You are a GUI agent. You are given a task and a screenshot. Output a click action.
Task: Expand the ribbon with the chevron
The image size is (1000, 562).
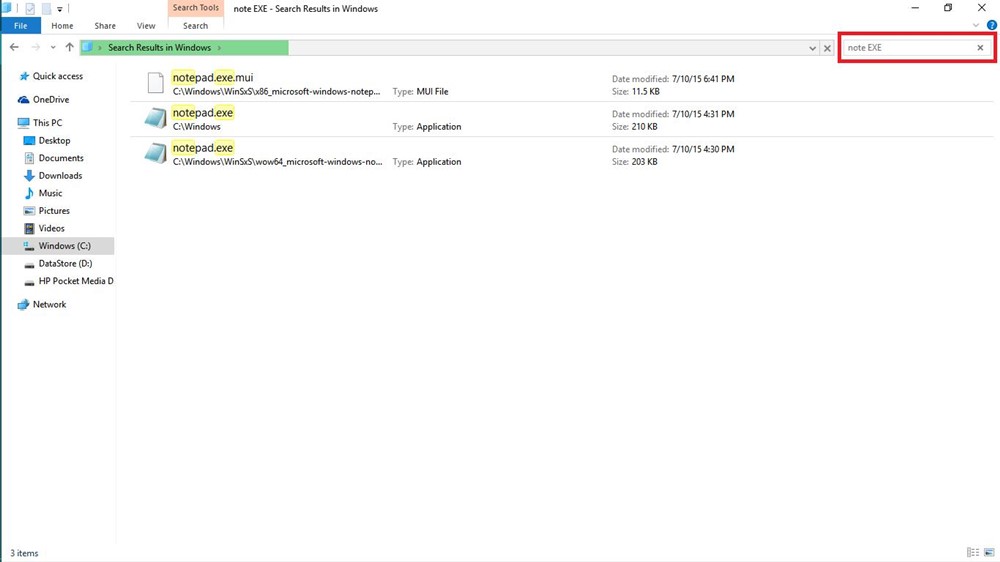click(976, 26)
